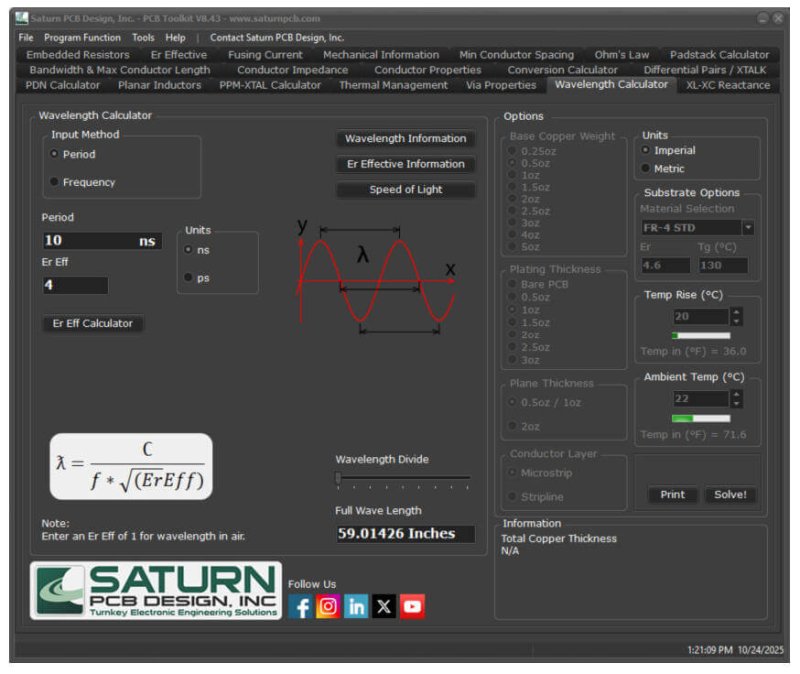Open the LinkedIn social icon
800x674 pixels.
coord(356,606)
